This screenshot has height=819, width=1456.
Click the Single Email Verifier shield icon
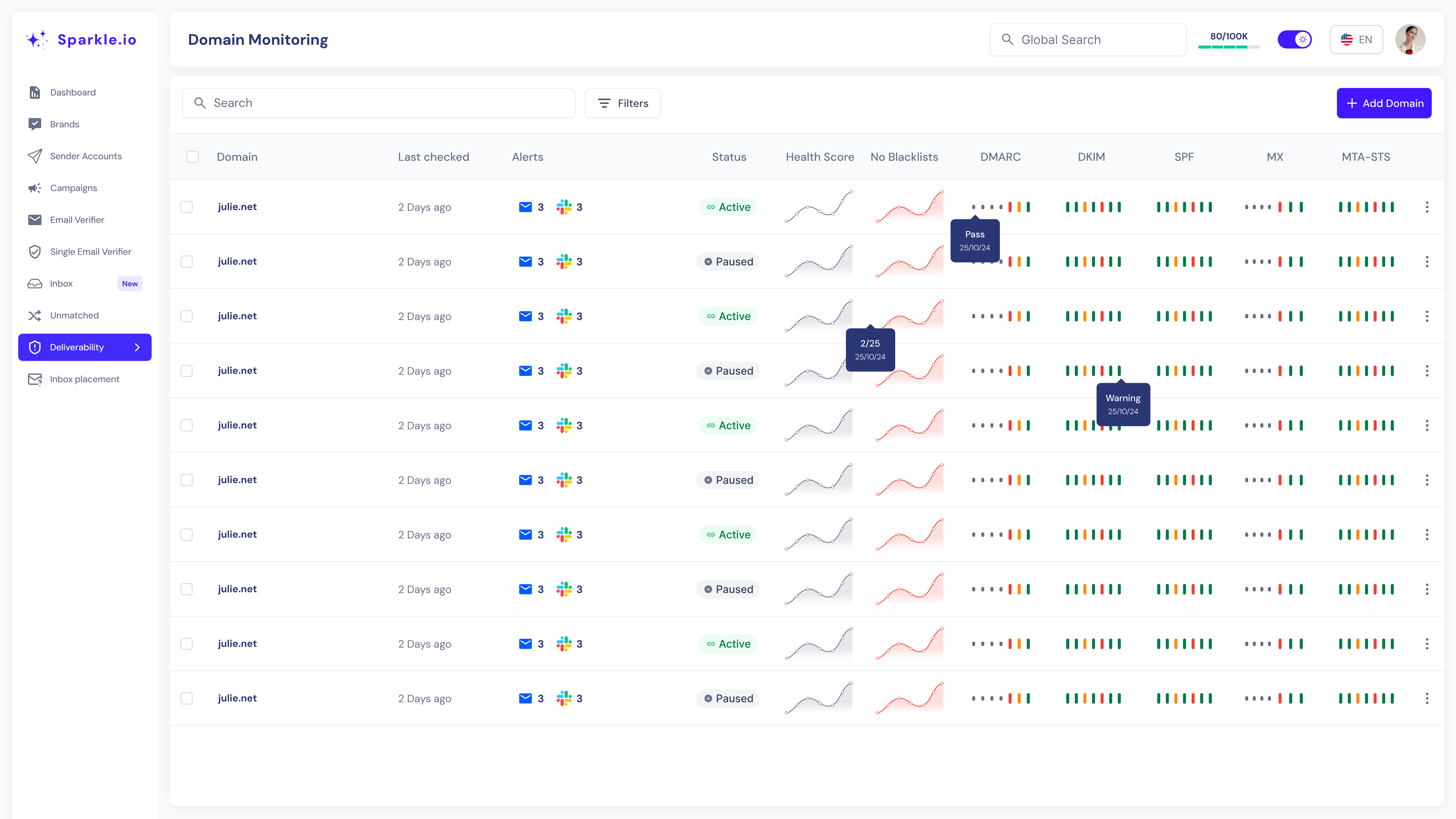pyautogui.click(x=35, y=252)
